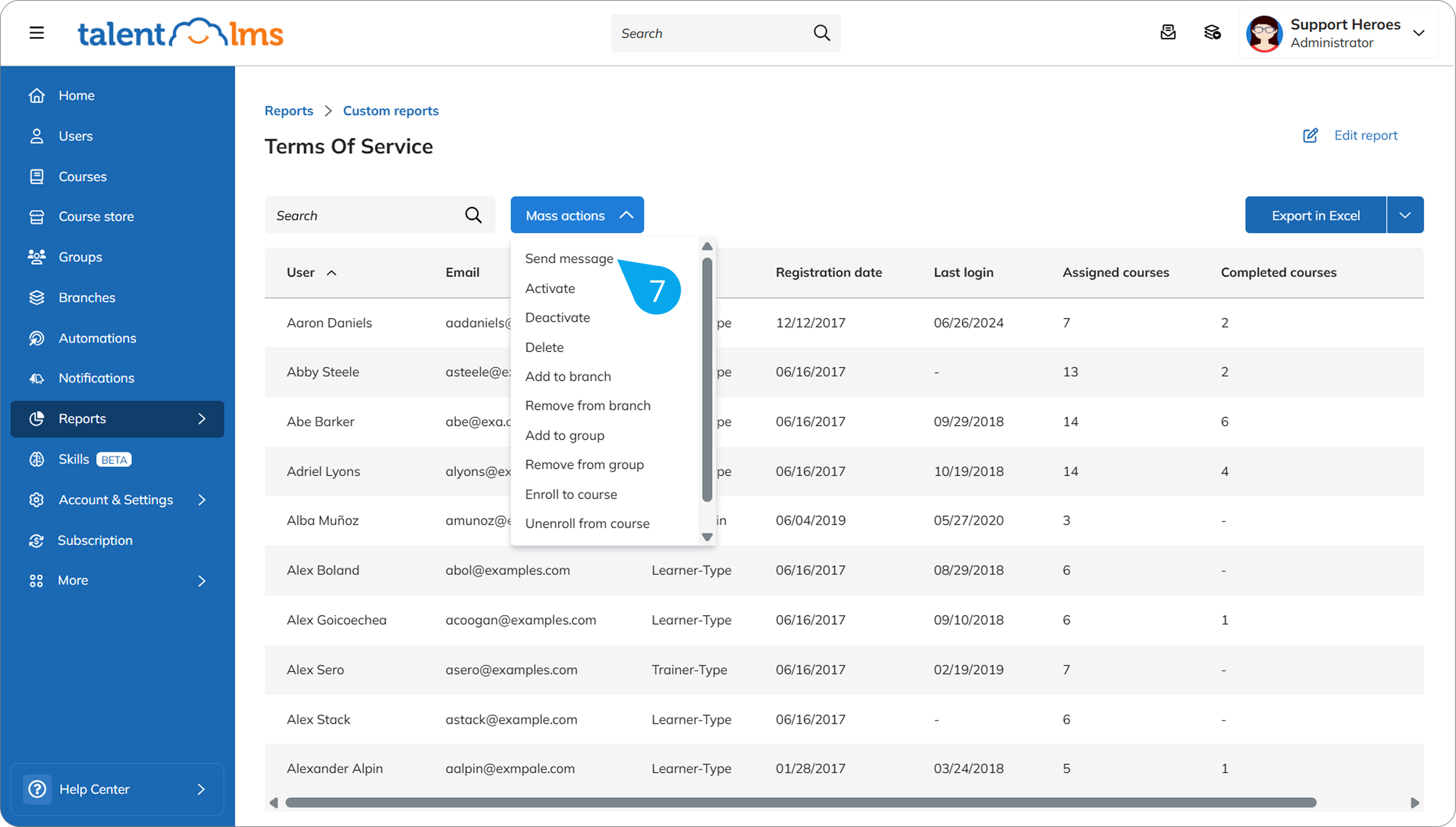Click the Account & Settings gear icon

point(37,499)
